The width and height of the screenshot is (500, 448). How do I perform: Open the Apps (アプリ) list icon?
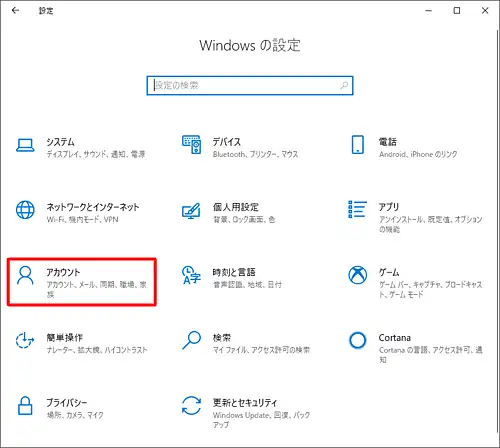pyautogui.click(x=357, y=209)
